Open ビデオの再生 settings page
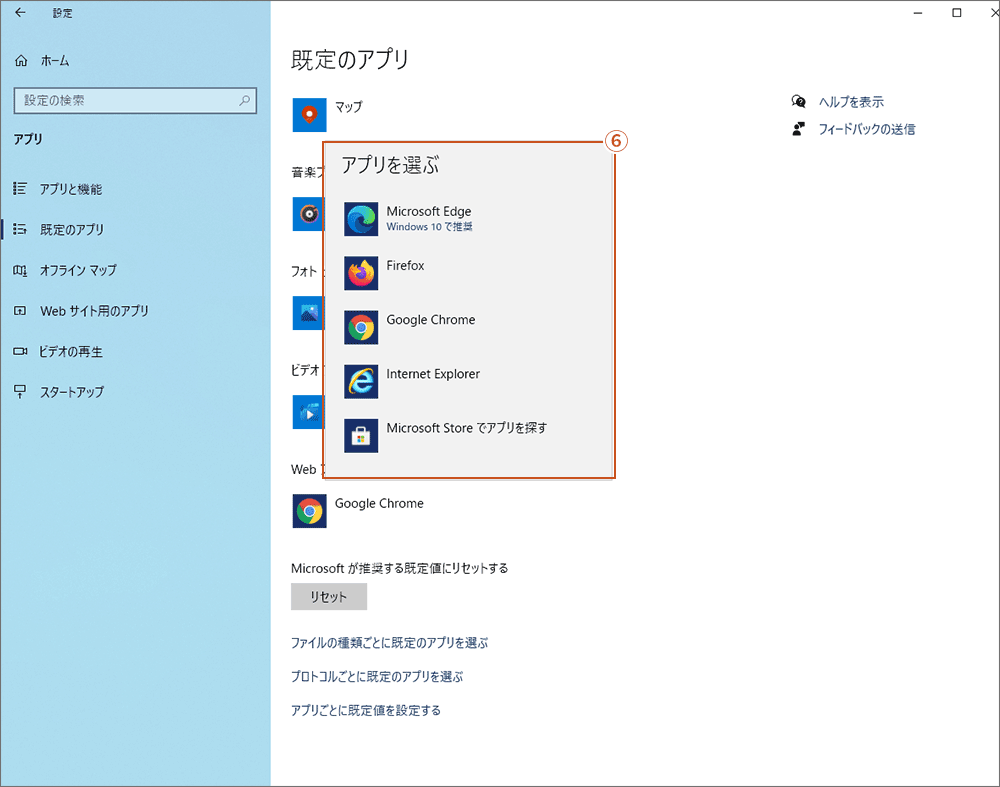The image size is (1000, 787). (71, 351)
